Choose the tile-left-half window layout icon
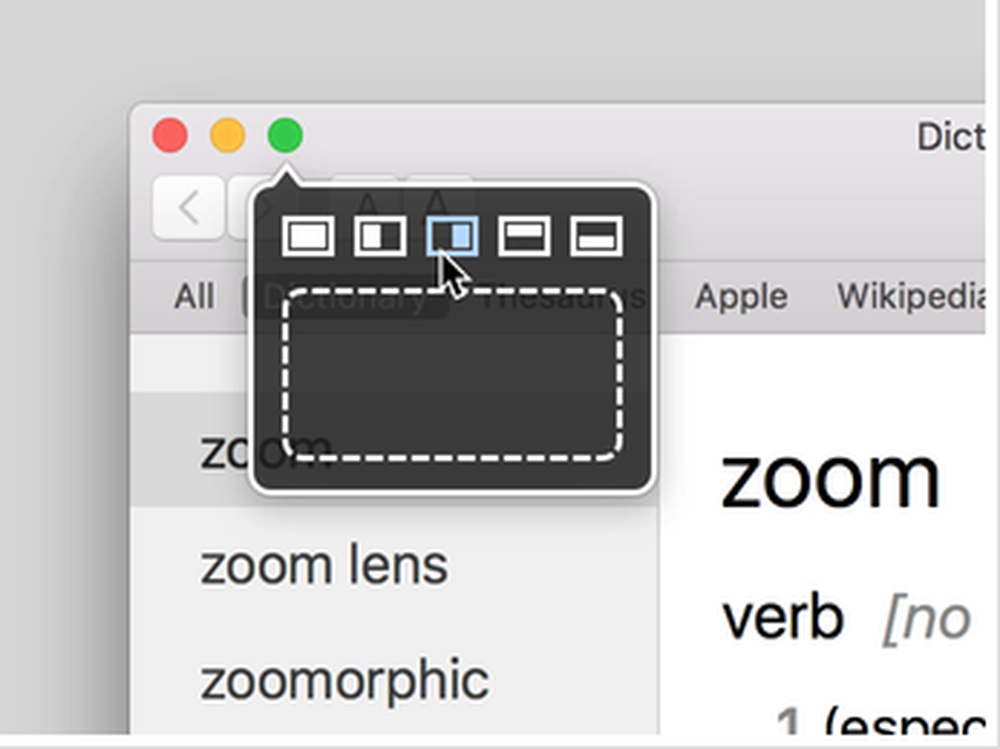Image resolution: width=1000 pixels, height=749 pixels. coord(380,237)
